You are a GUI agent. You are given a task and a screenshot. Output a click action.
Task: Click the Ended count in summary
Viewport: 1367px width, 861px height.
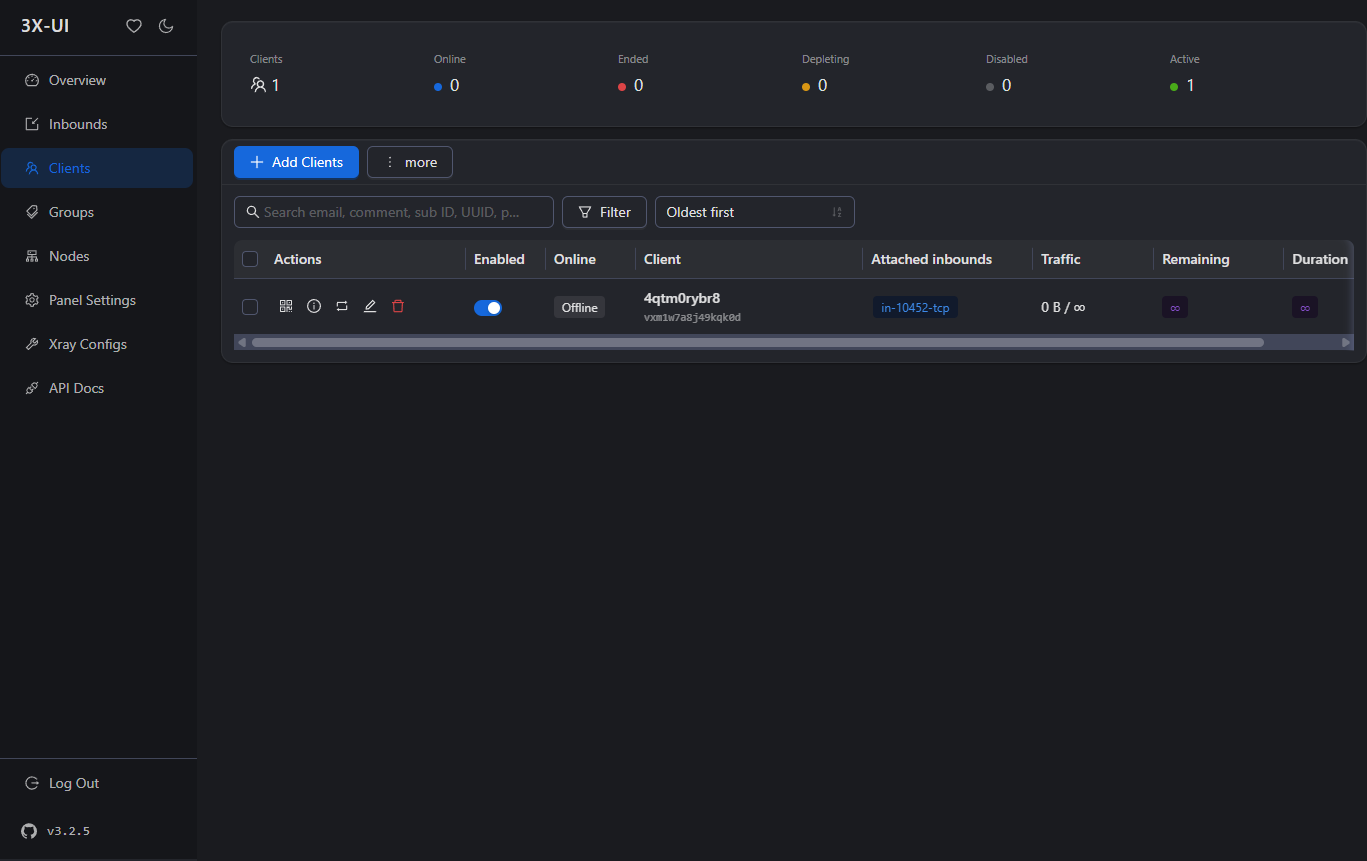638,85
